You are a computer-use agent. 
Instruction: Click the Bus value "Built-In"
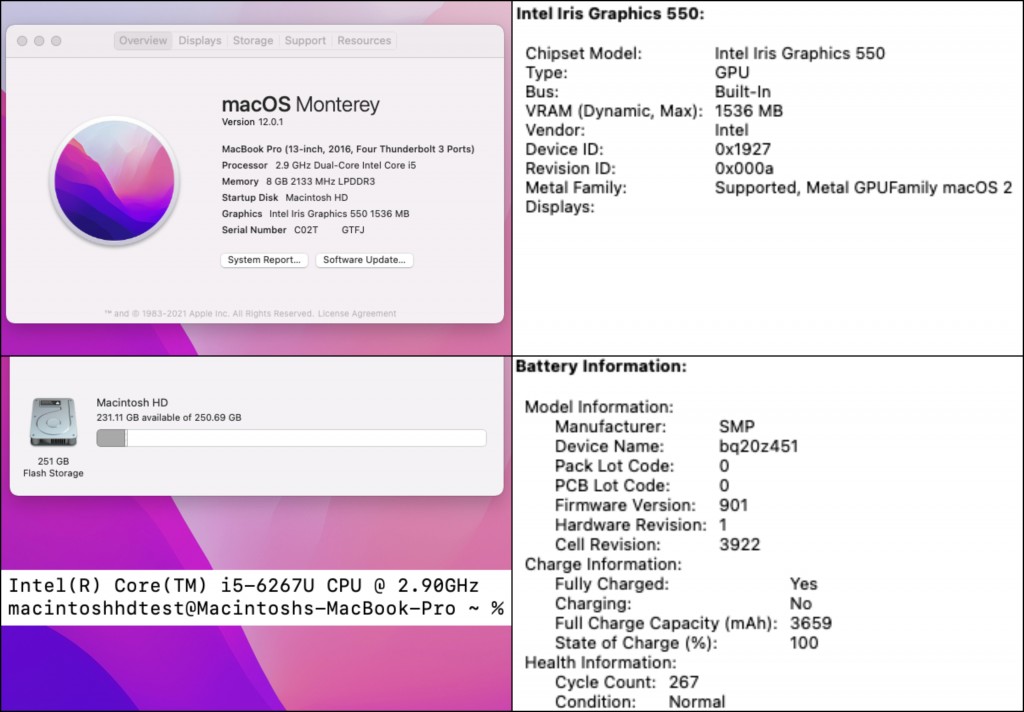(743, 91)
